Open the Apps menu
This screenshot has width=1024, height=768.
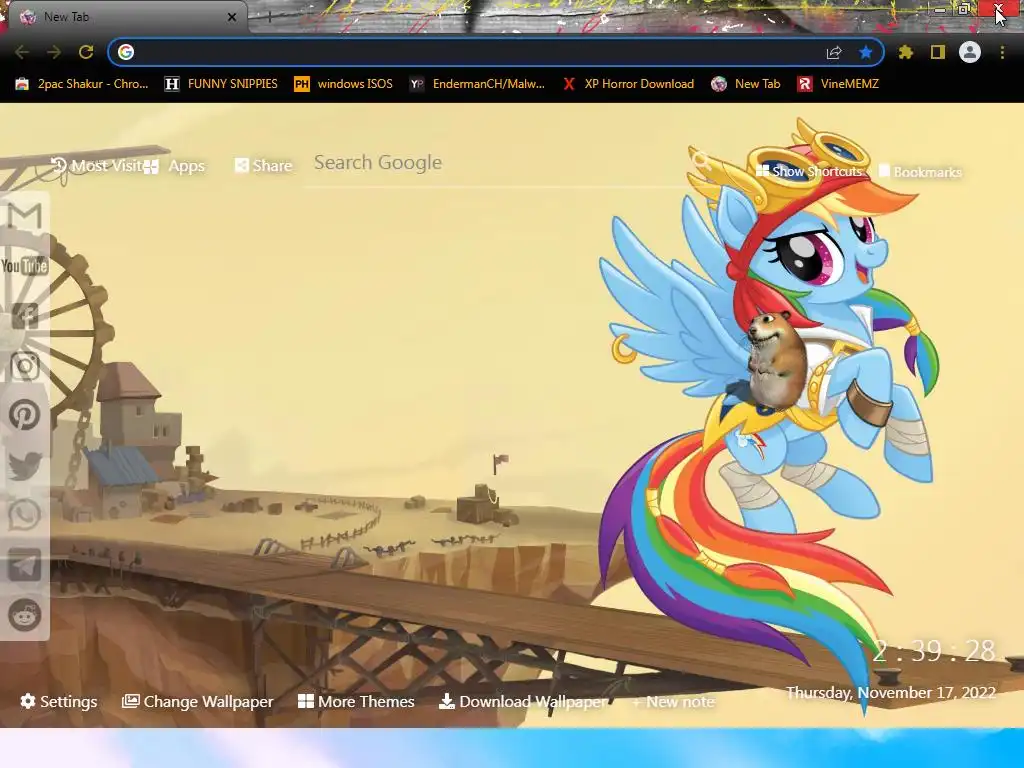(174, 166)
